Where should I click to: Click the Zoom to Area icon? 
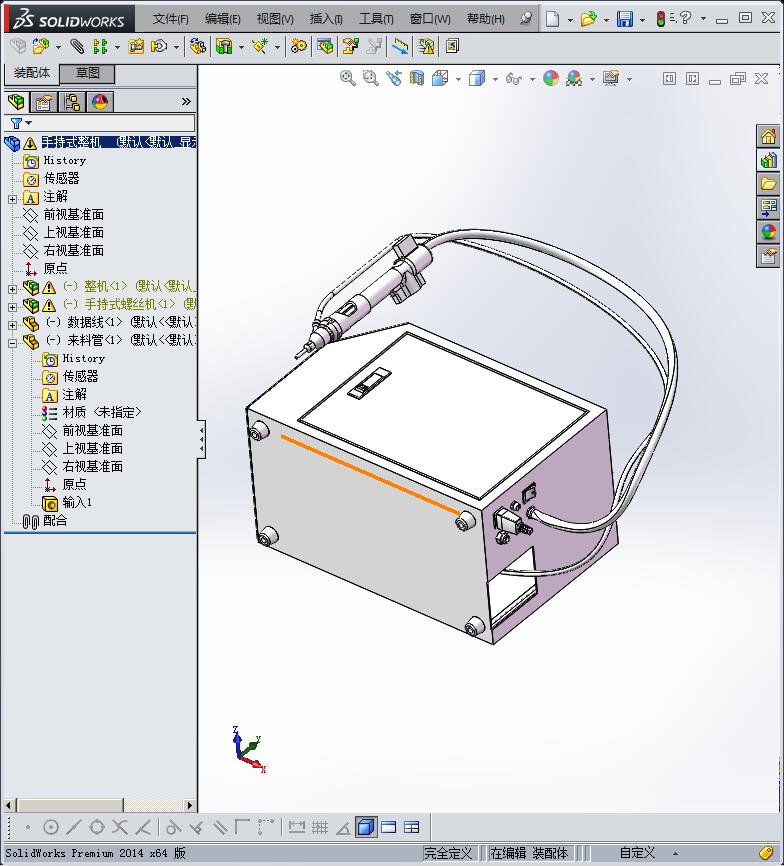[370, 78]
